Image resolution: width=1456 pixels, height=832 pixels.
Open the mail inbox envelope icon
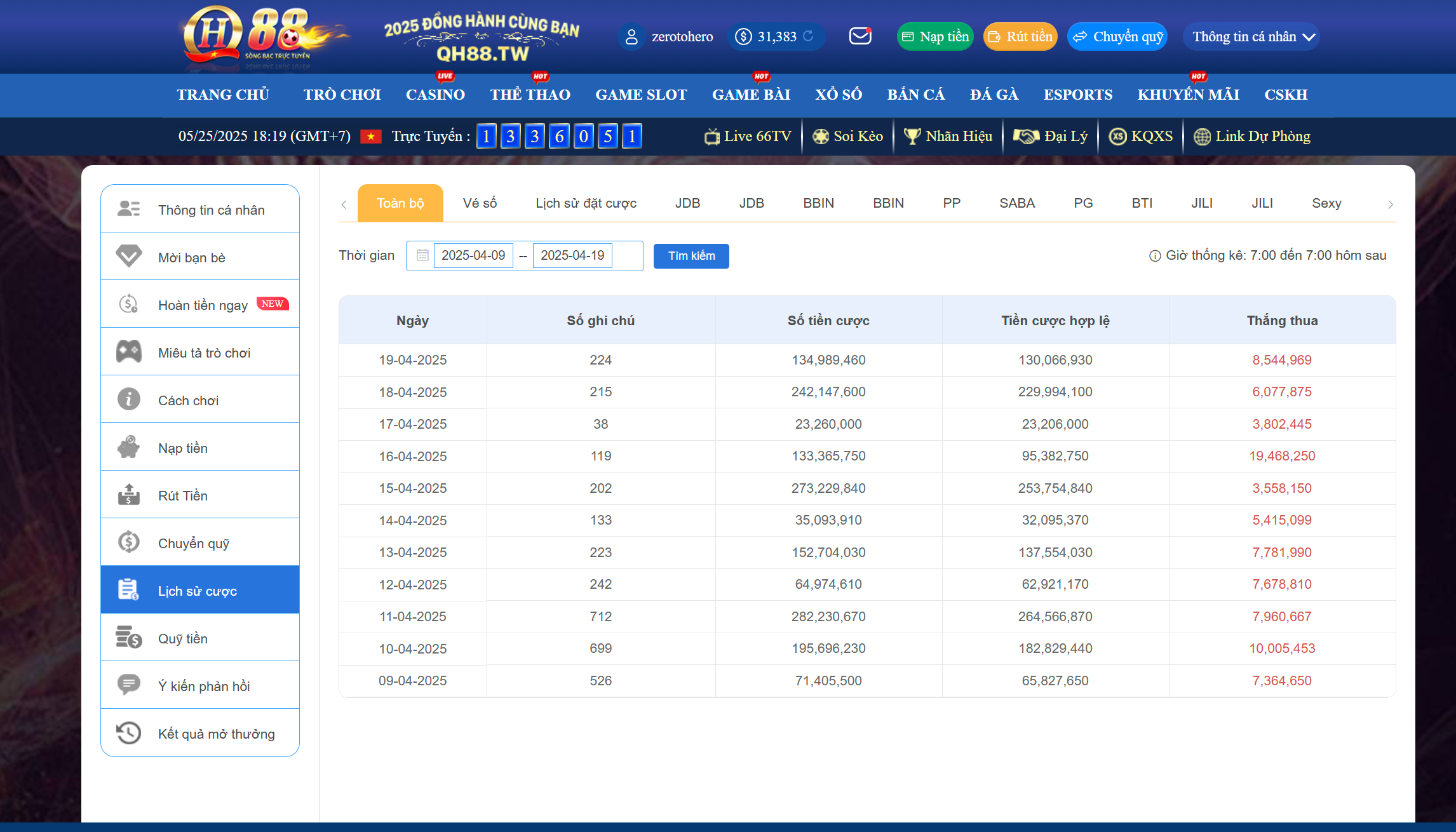860,36
